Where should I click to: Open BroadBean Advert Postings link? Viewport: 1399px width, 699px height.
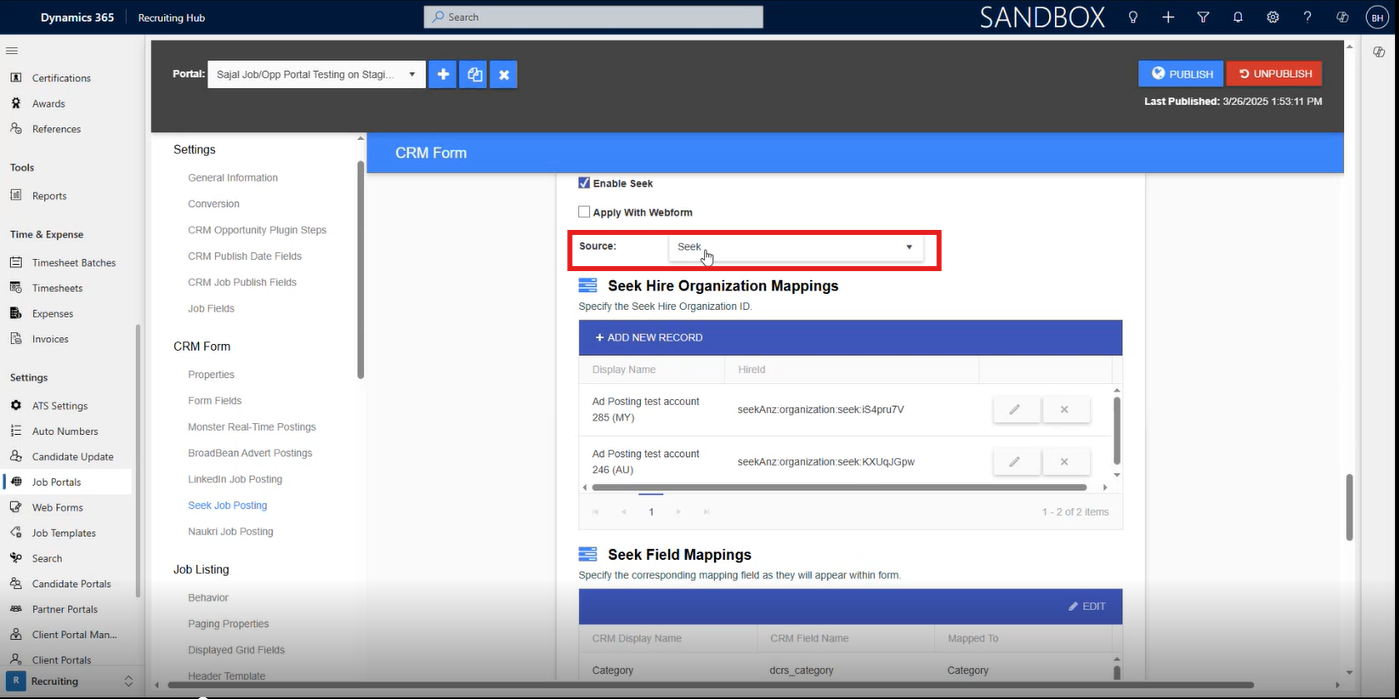tap(250, 453)
